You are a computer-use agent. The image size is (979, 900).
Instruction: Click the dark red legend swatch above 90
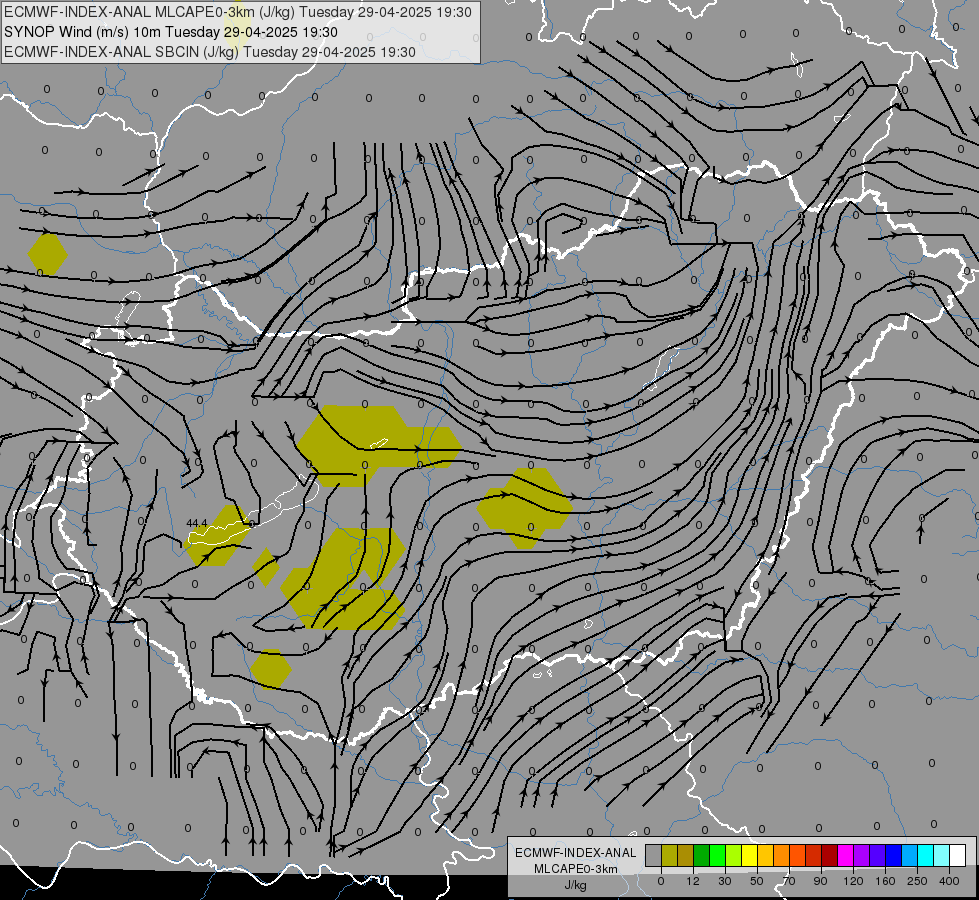(829, 855)
